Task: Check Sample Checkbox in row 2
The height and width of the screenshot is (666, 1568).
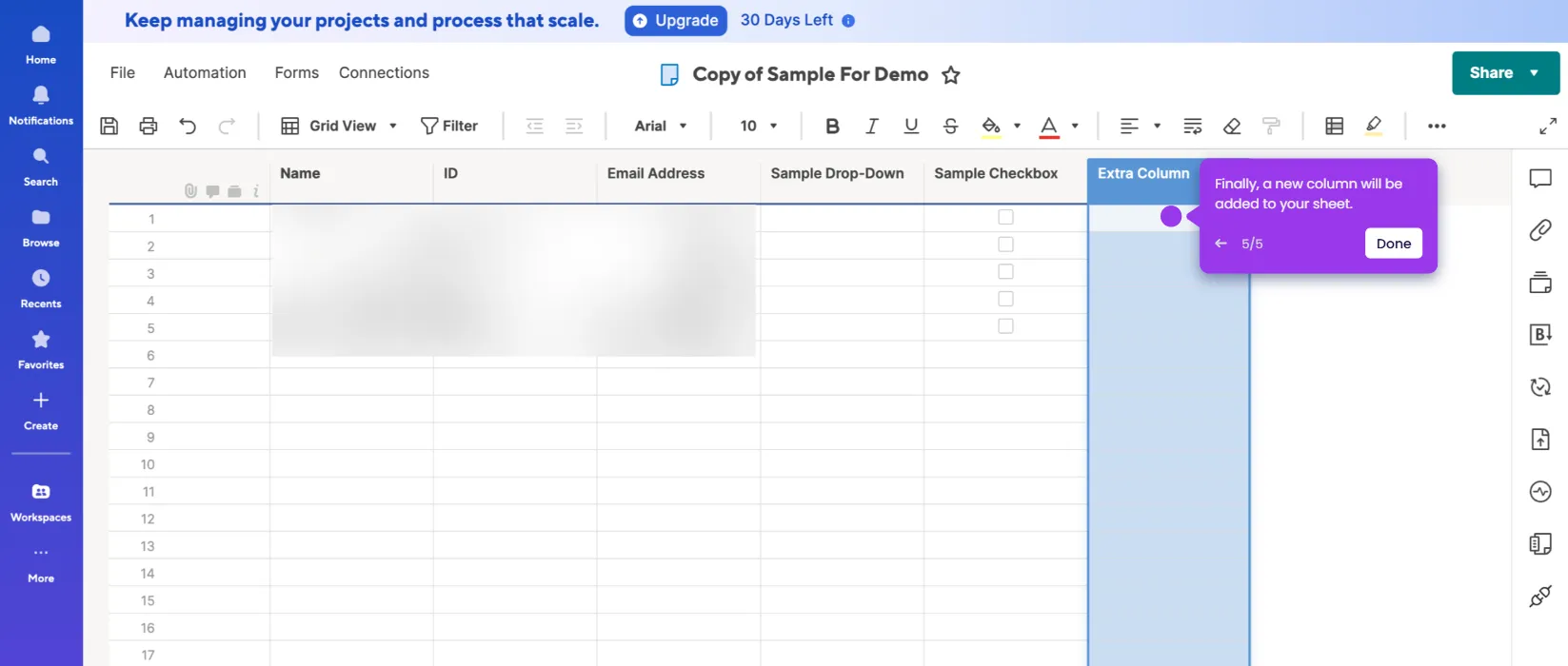Action: click(1005, 245)
